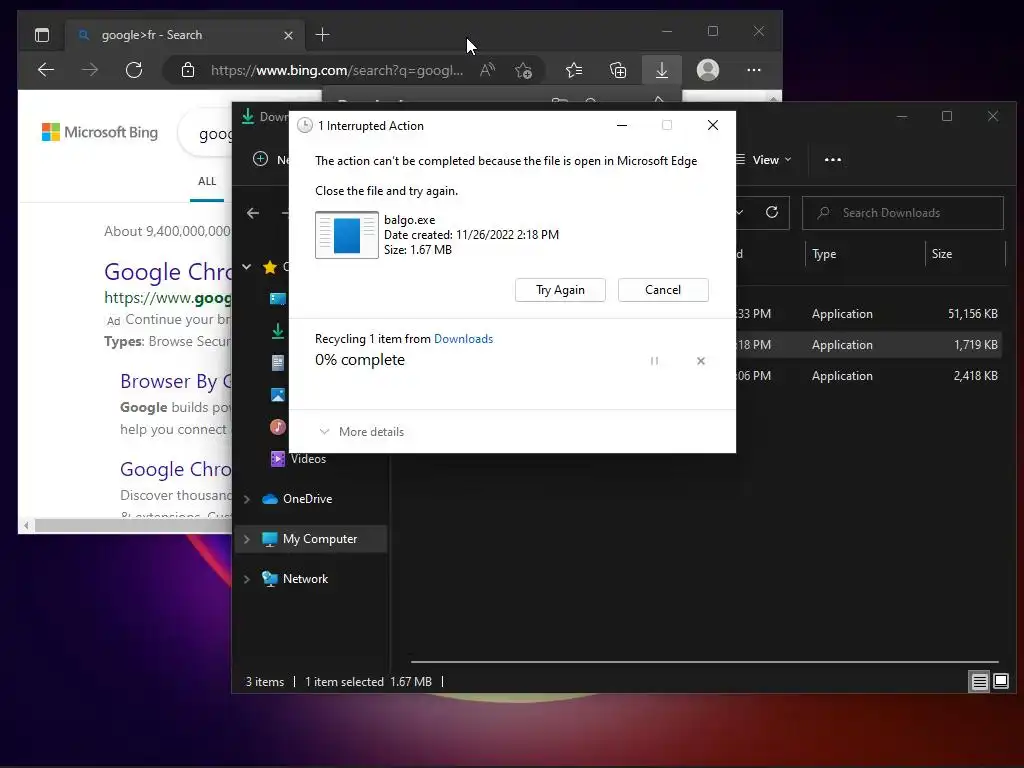Image resolution: width=1024 pixels, height=768 pixels.
Task: Click Try Again in Interrupted Action dialog
Action: pyautogui.click(x=560, y=290)
